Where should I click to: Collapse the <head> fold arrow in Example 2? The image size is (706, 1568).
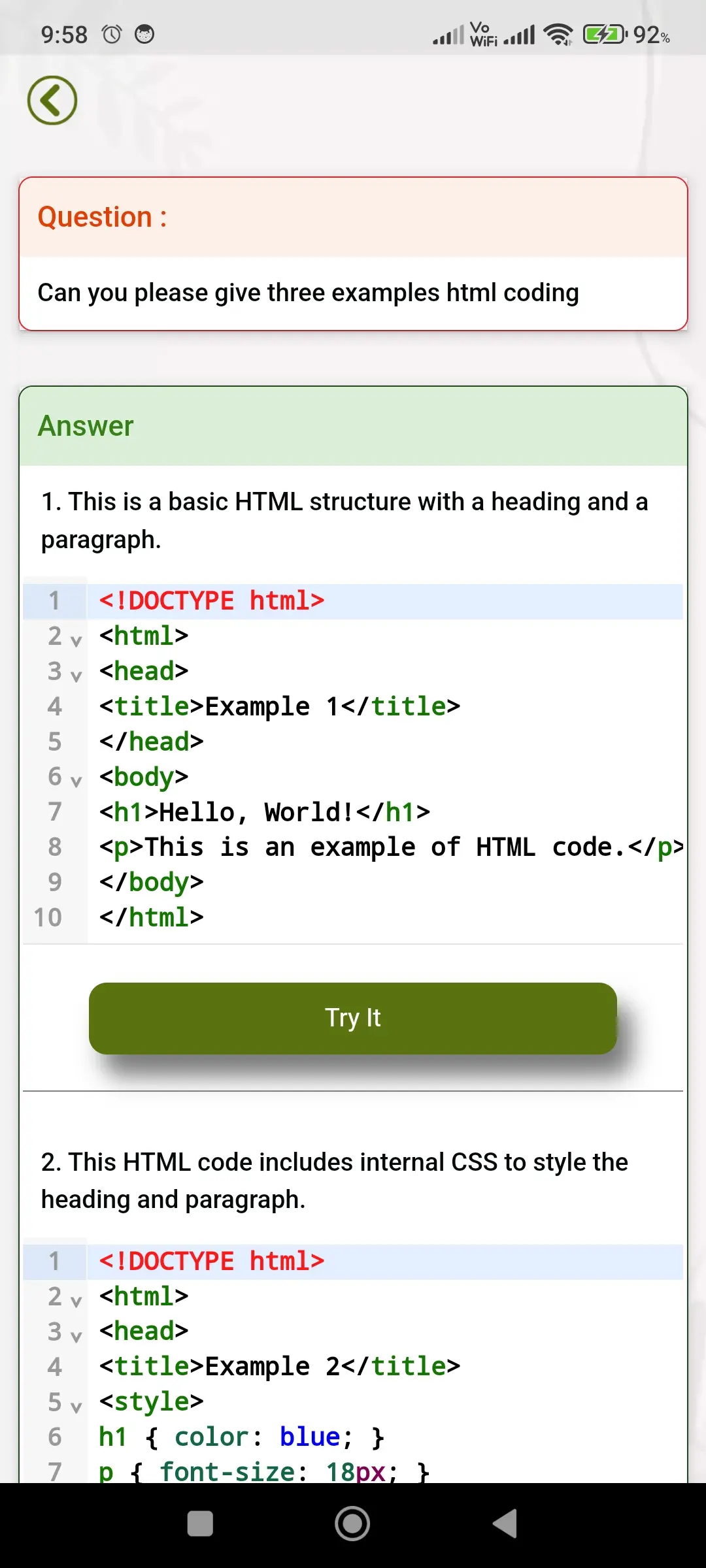[76, 1337]
